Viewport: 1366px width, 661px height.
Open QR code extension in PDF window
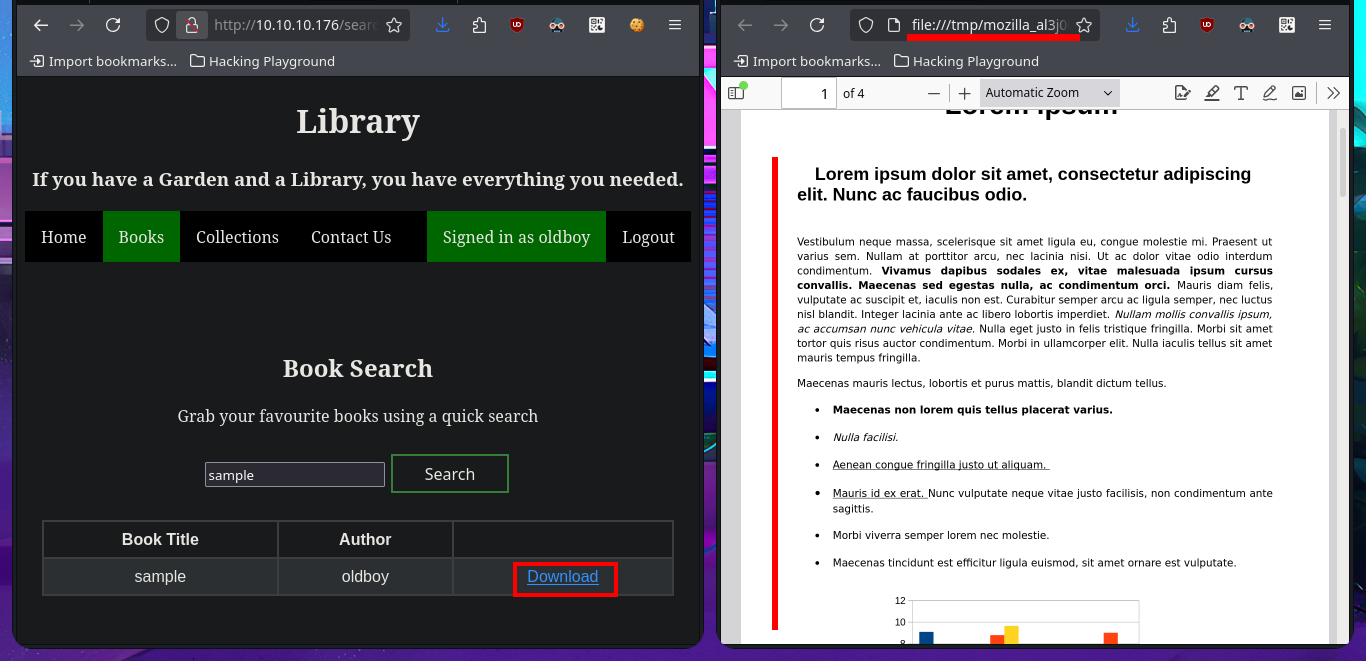(1287, 25)
